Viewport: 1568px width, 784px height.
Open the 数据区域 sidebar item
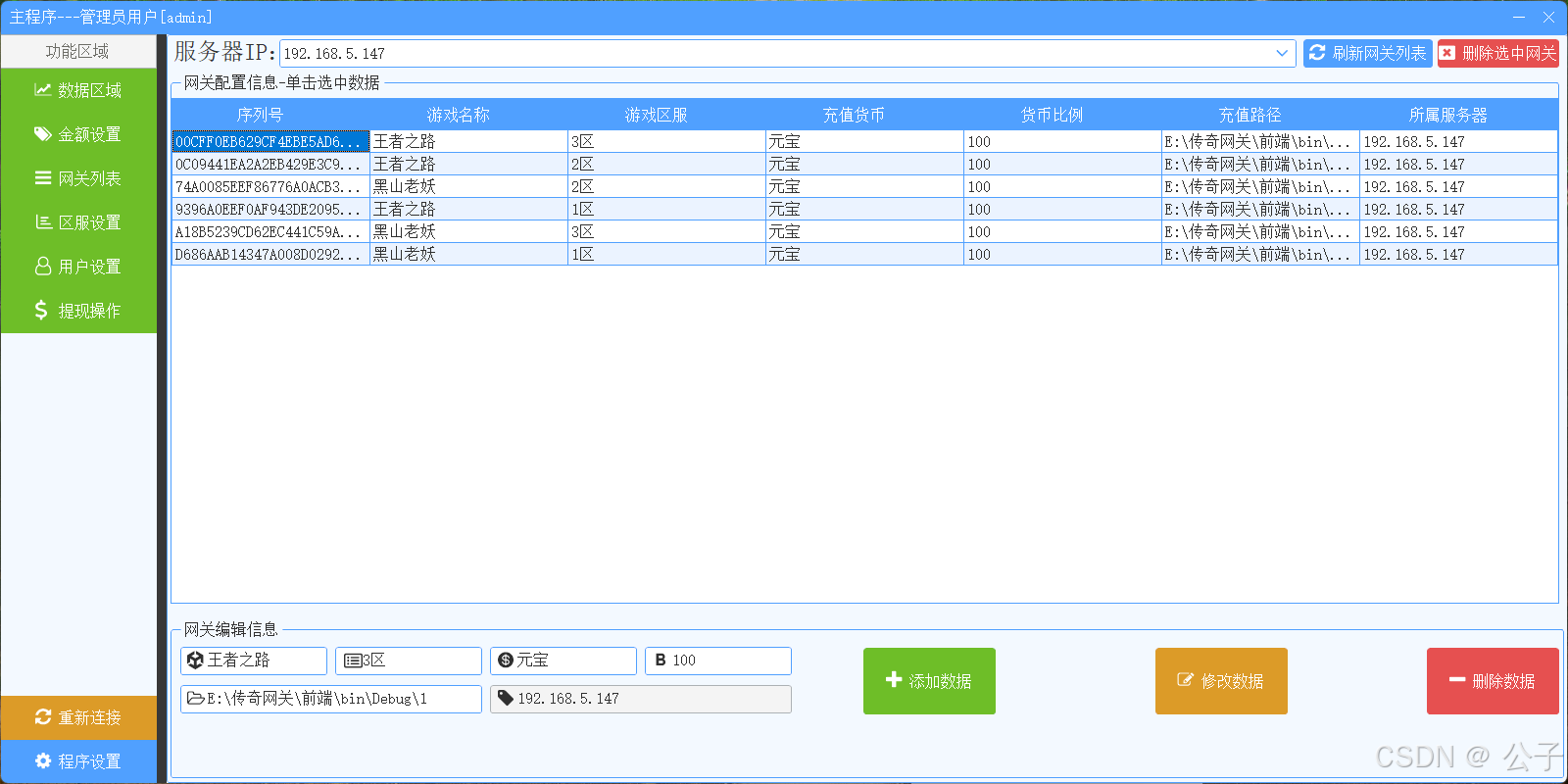click(78, 90)
